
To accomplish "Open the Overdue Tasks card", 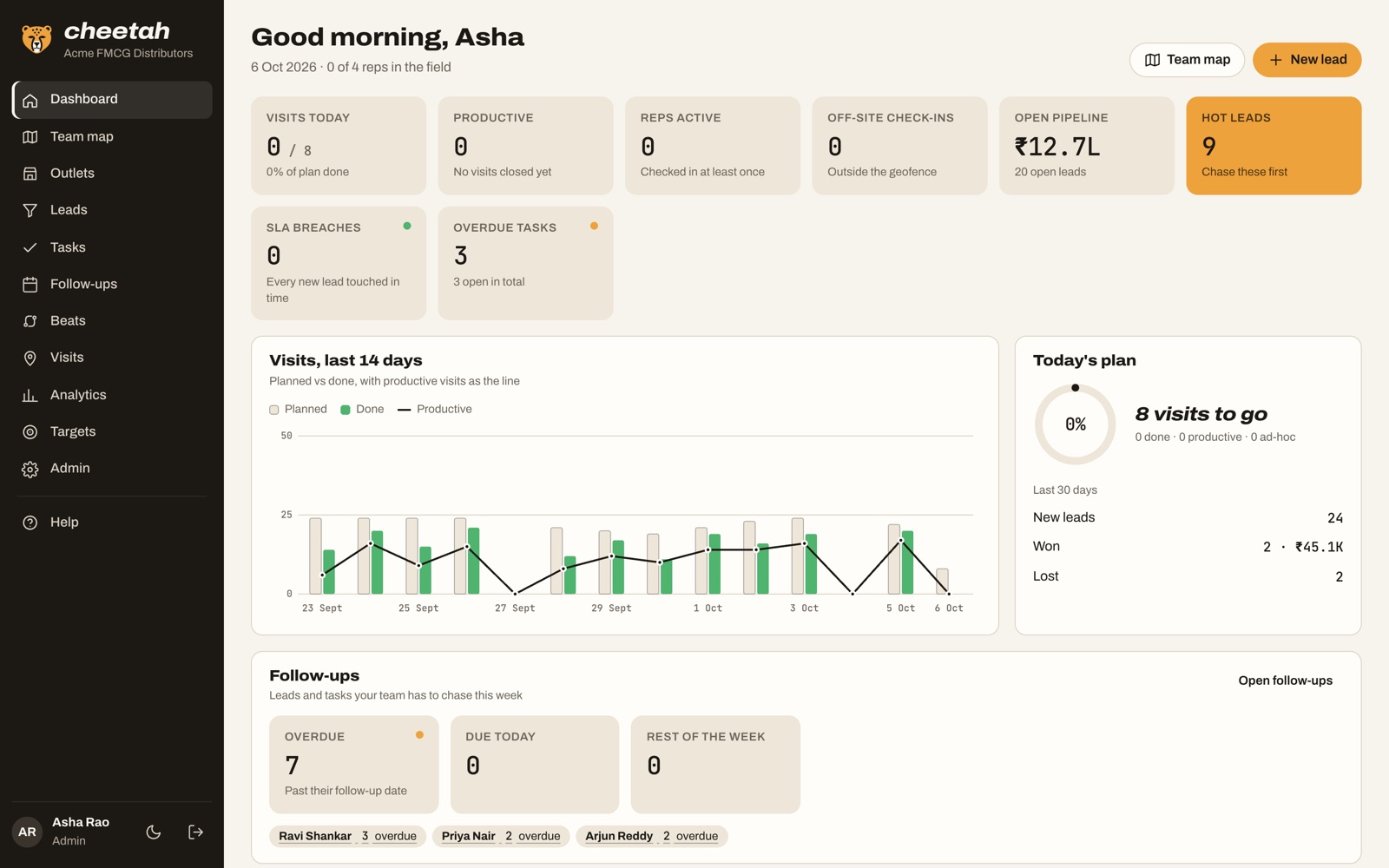I will coord(525,263).
